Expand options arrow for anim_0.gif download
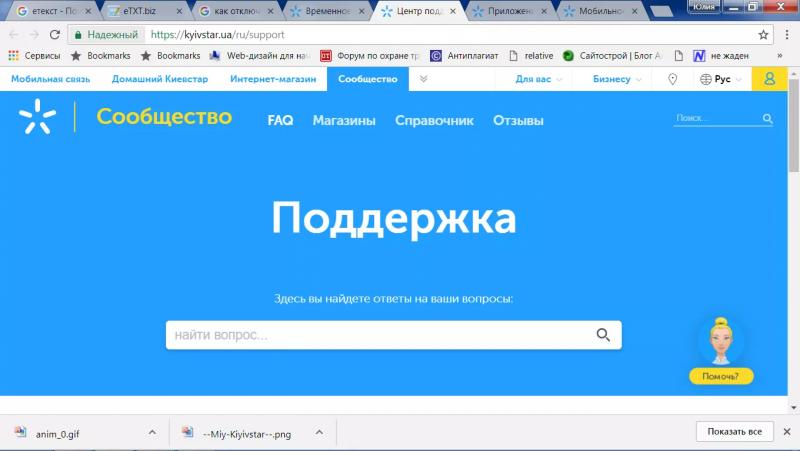 (x=152, y=432)
